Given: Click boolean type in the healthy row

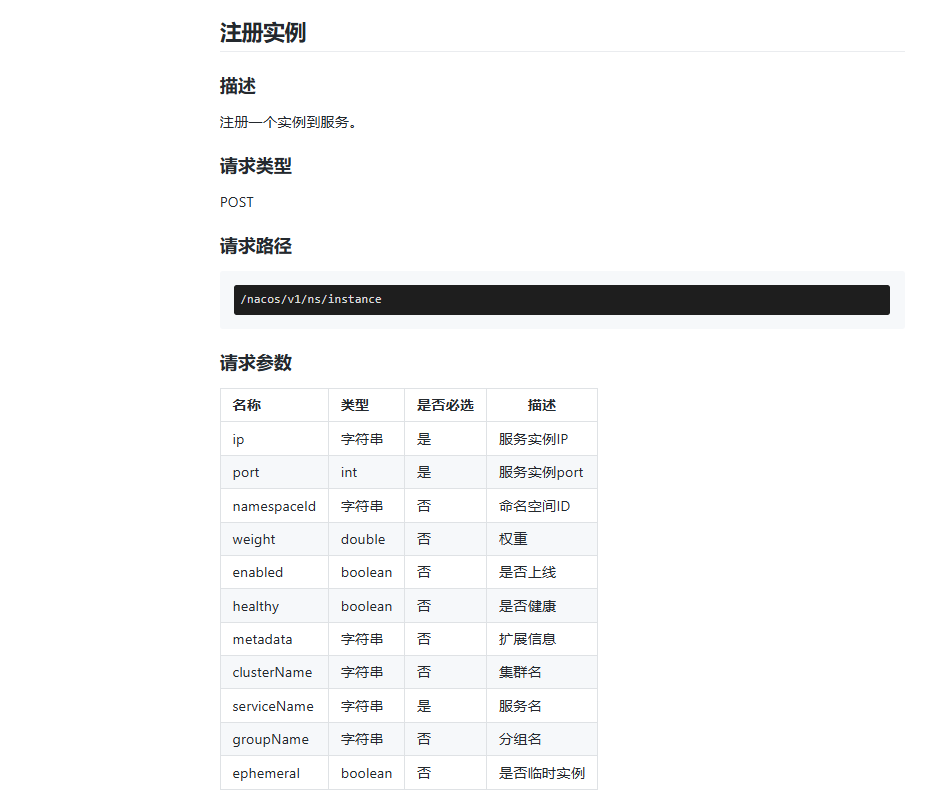Looking at the screenshot, I should (x=367, y=606).
